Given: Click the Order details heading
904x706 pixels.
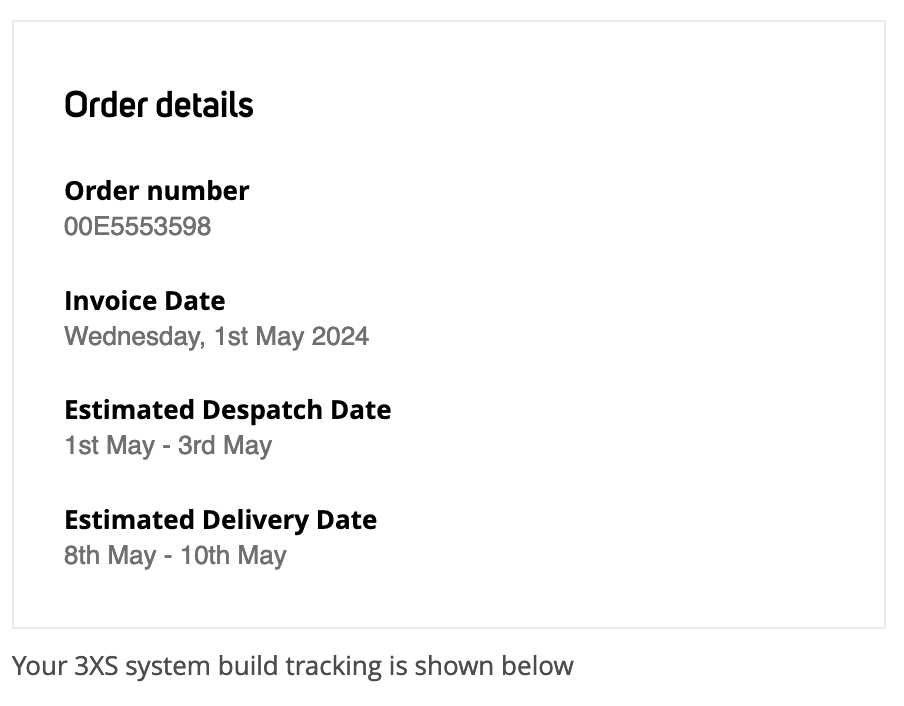Looking at the screenshot, I should click(159, 105).
